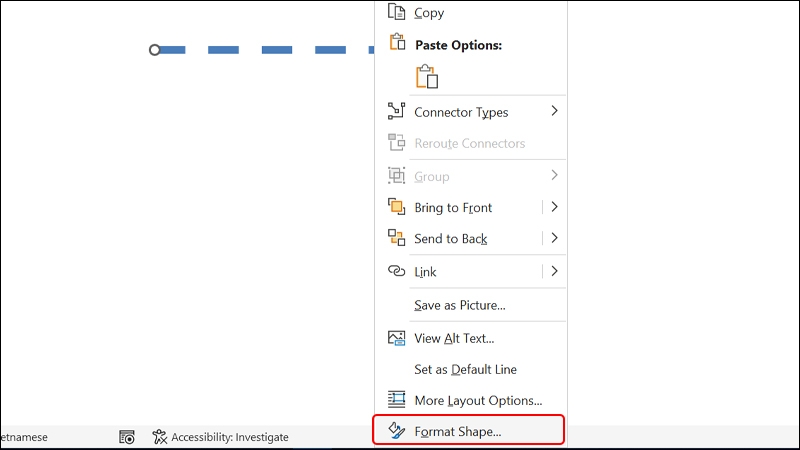Click the Bring to Front icon
This screenshot has height=450, width=800.
click(396, 207)
